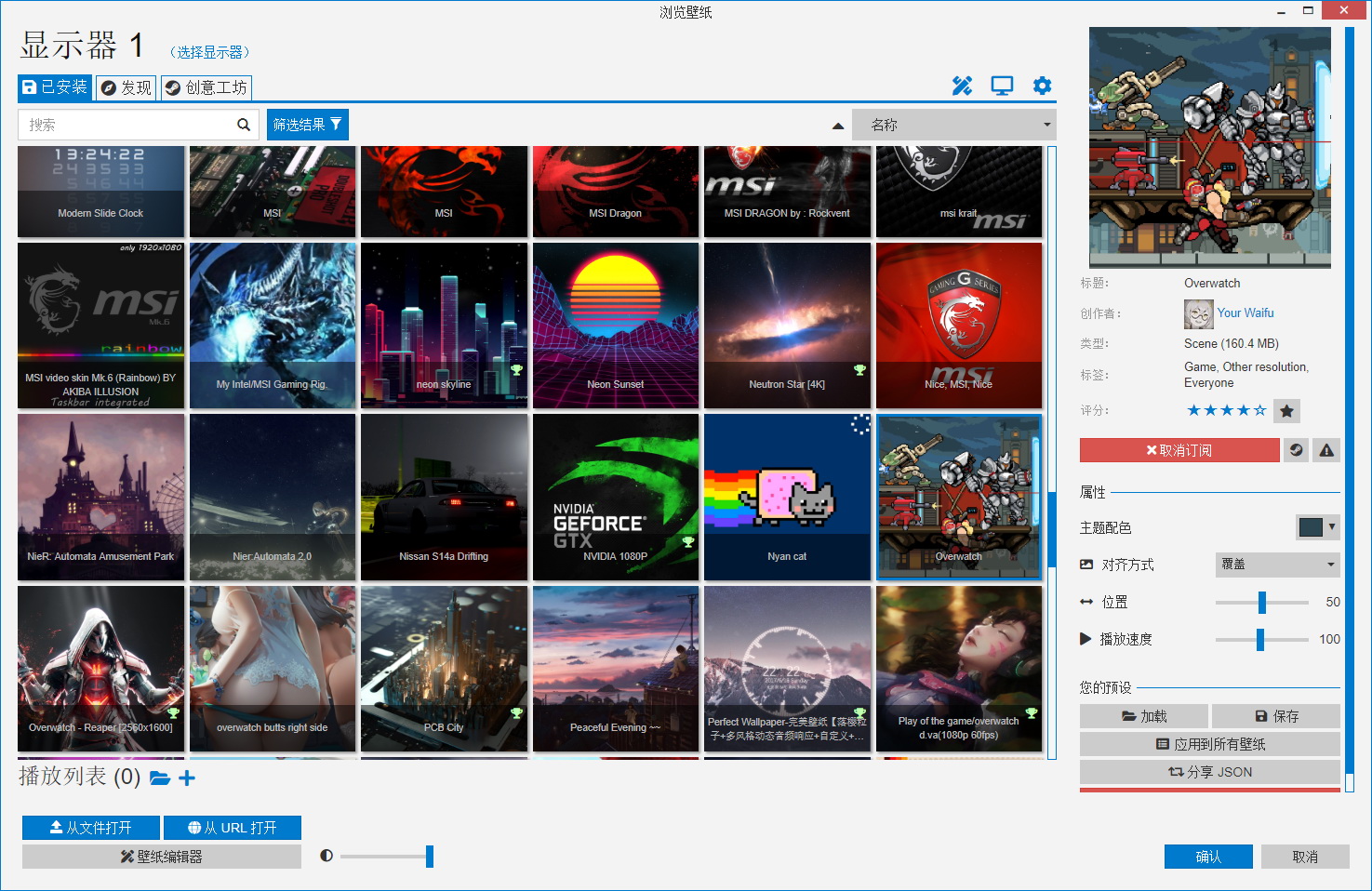This screenshot has height=891, width=1372.
Task: Open the display monitor setup icon
Action: point(1002,86)
